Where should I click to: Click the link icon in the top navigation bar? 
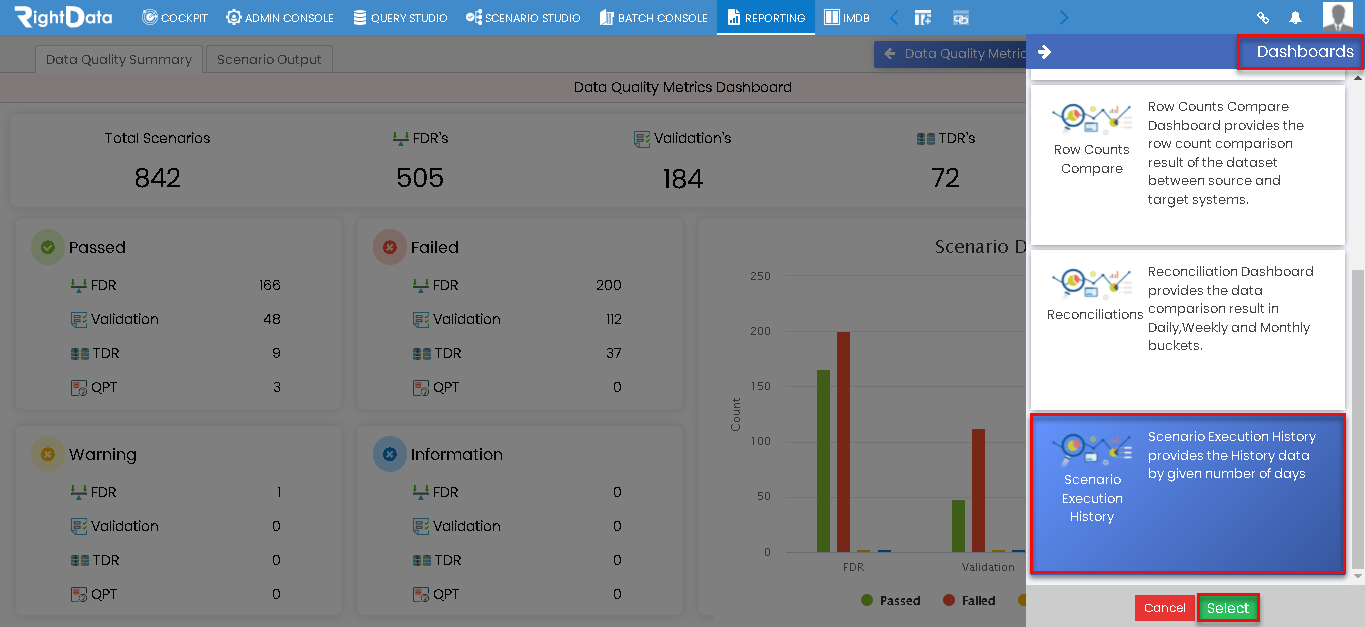pos(1263,17)
